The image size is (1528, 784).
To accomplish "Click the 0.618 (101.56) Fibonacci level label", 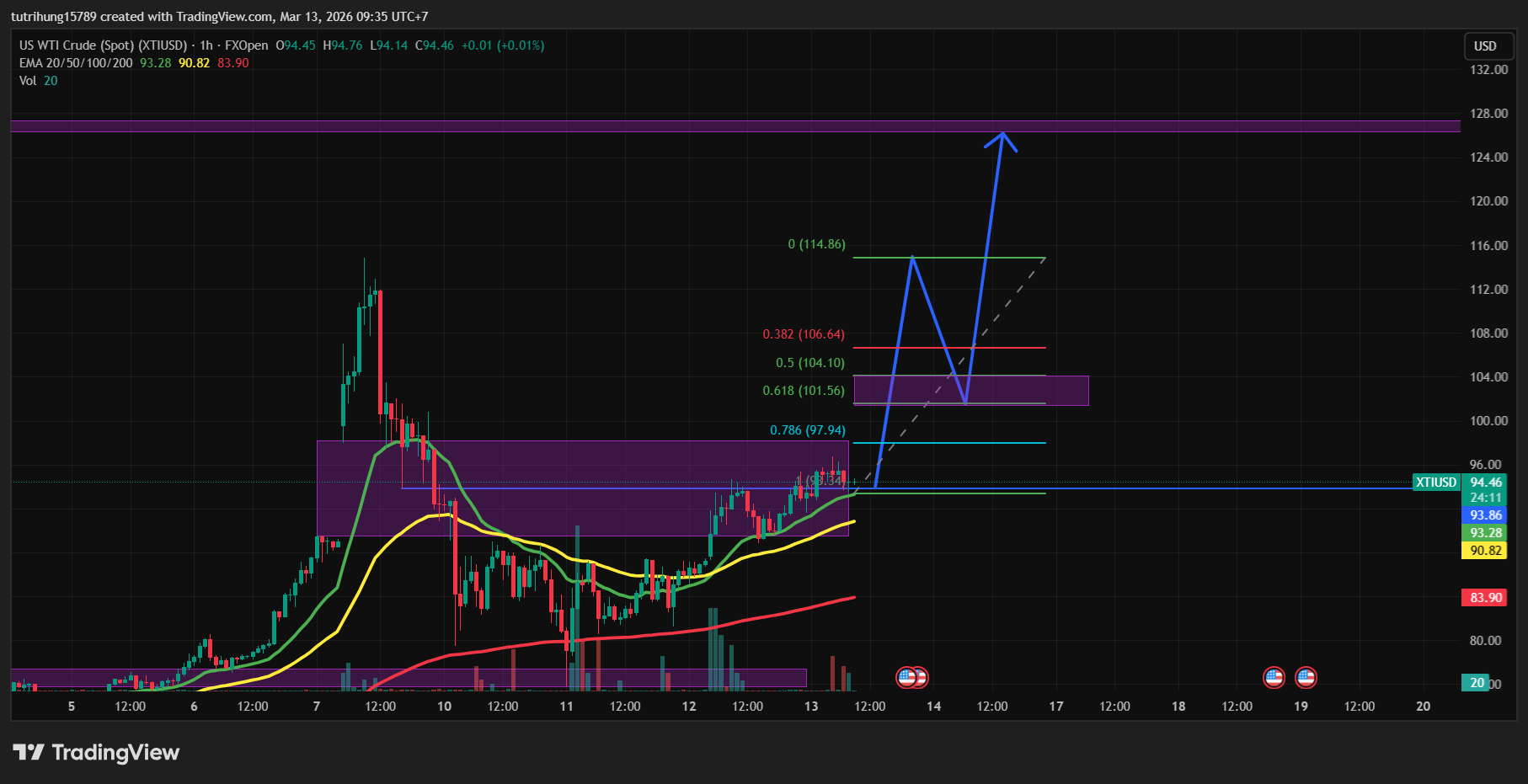I will [803, 391].
